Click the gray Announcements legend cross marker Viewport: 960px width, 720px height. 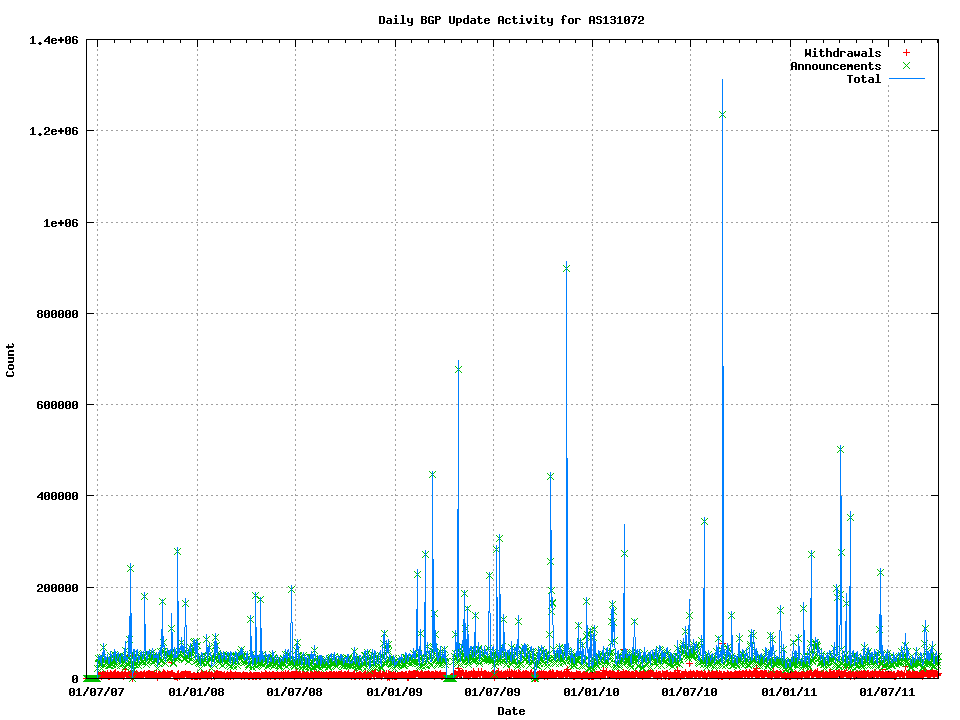coord(906,66)
